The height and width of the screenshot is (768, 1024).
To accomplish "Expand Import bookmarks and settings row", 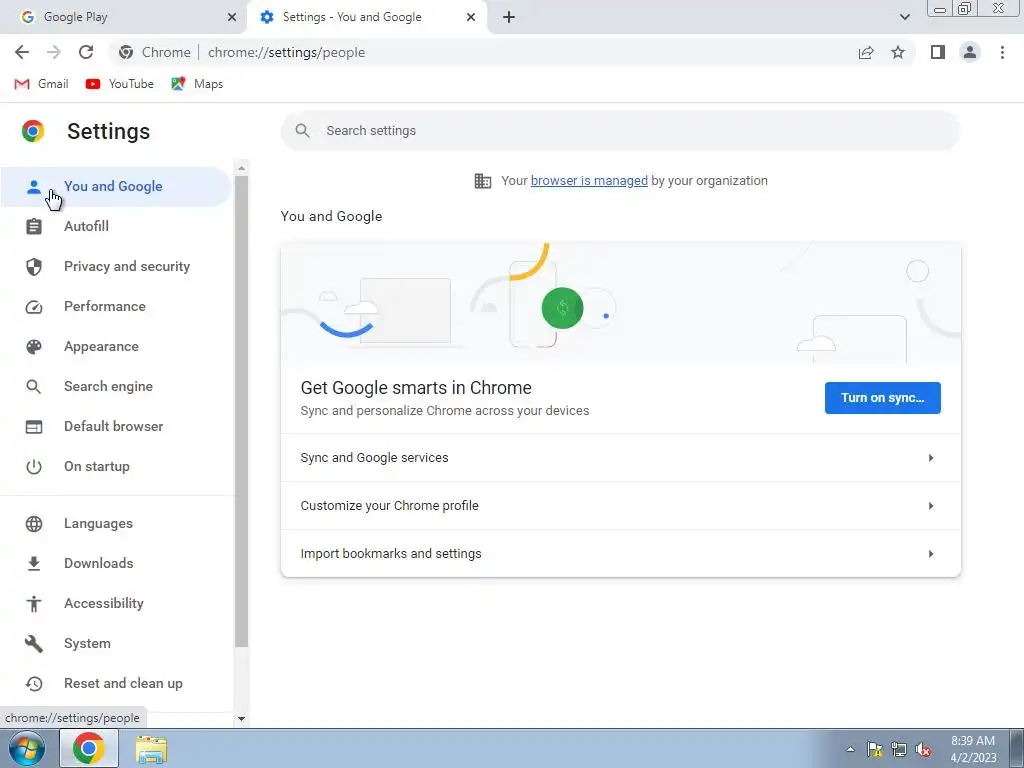I will (x=620, y=554).
